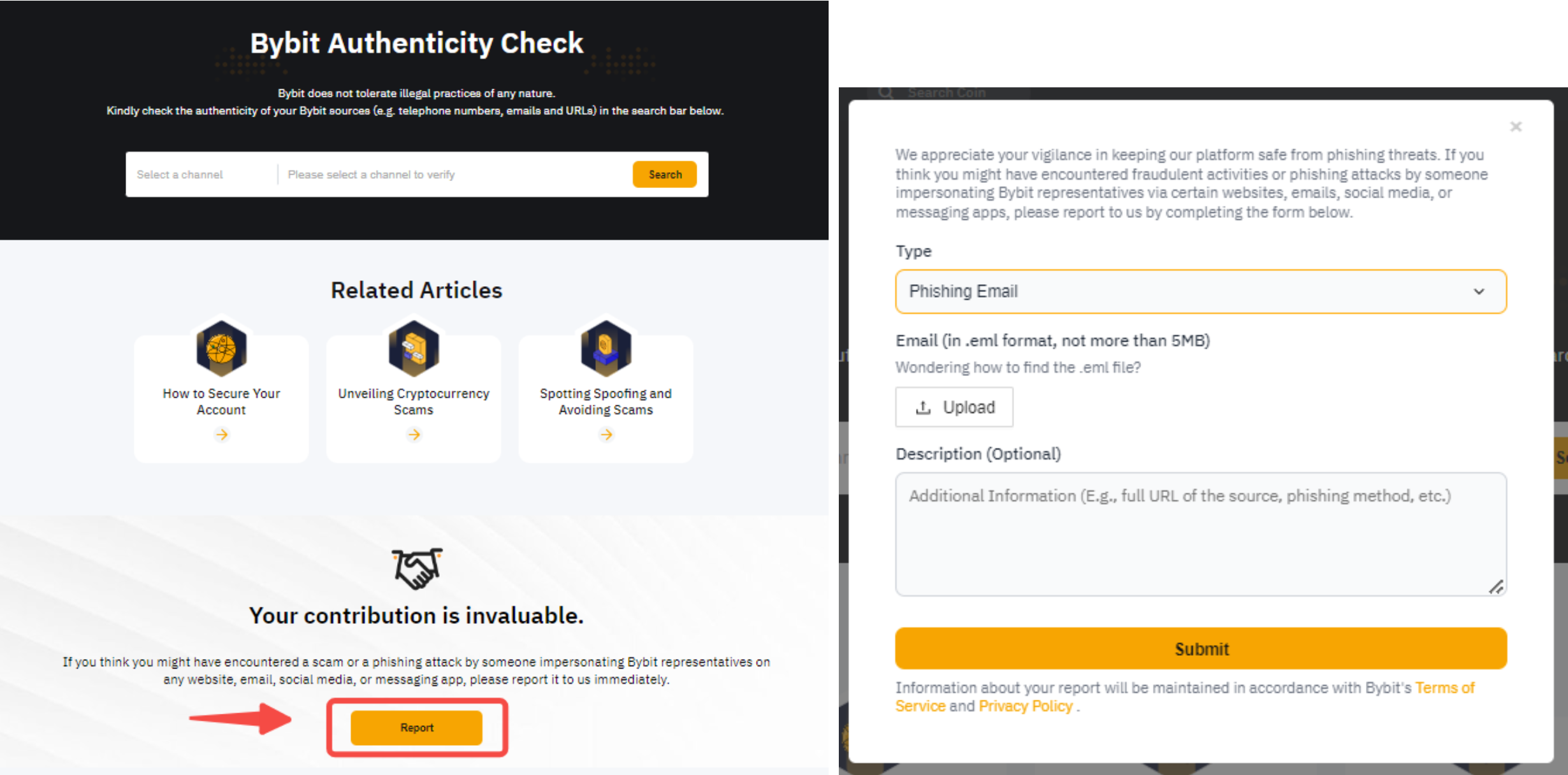
Task: Click Wondering how to find the .eml file
Action: click(1018, 367)
